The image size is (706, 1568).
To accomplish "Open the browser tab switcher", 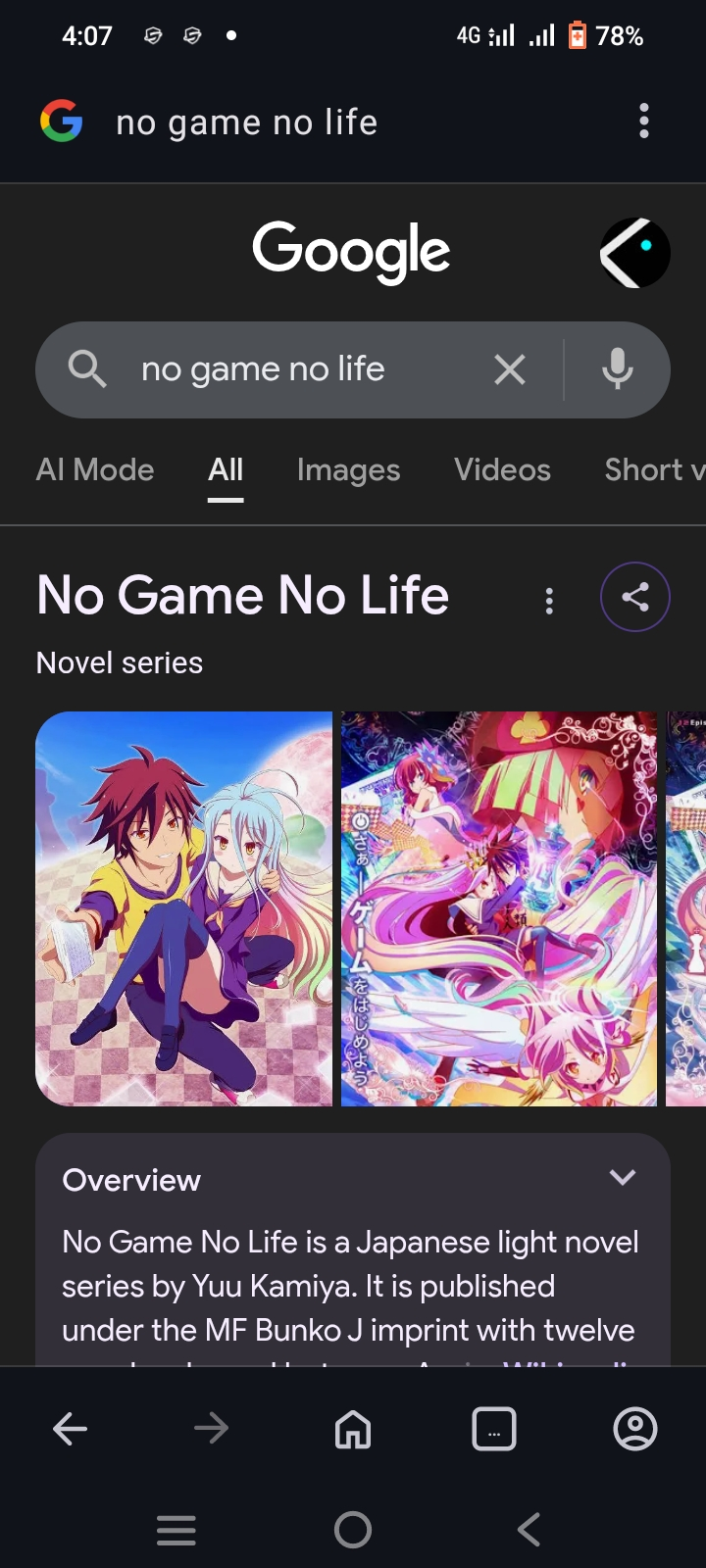I will click(494, 1429).
